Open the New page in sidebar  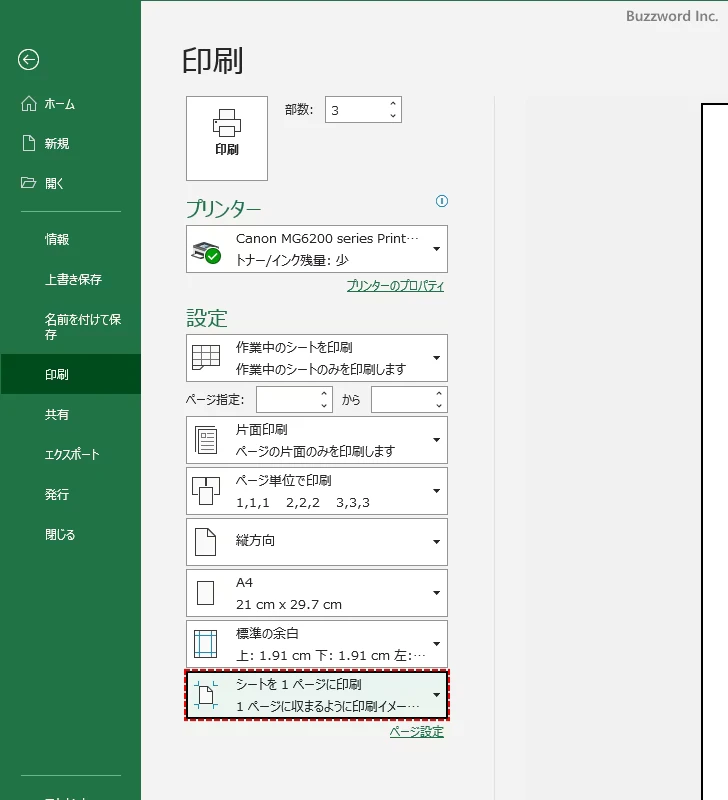pos(56,144)
